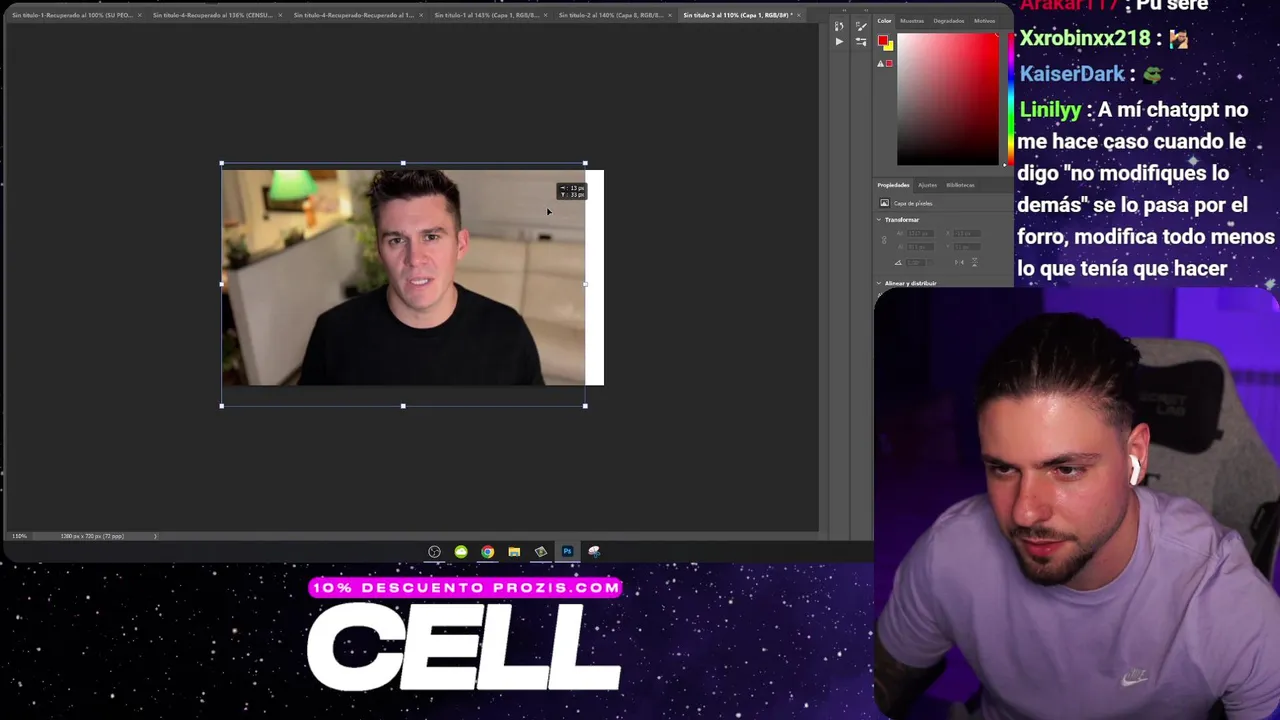Viewport: 1280px width, 720px height.
Task: Open the Sin título-4-Recuperado-Recuperado tab
Action: tap(354, 15)
